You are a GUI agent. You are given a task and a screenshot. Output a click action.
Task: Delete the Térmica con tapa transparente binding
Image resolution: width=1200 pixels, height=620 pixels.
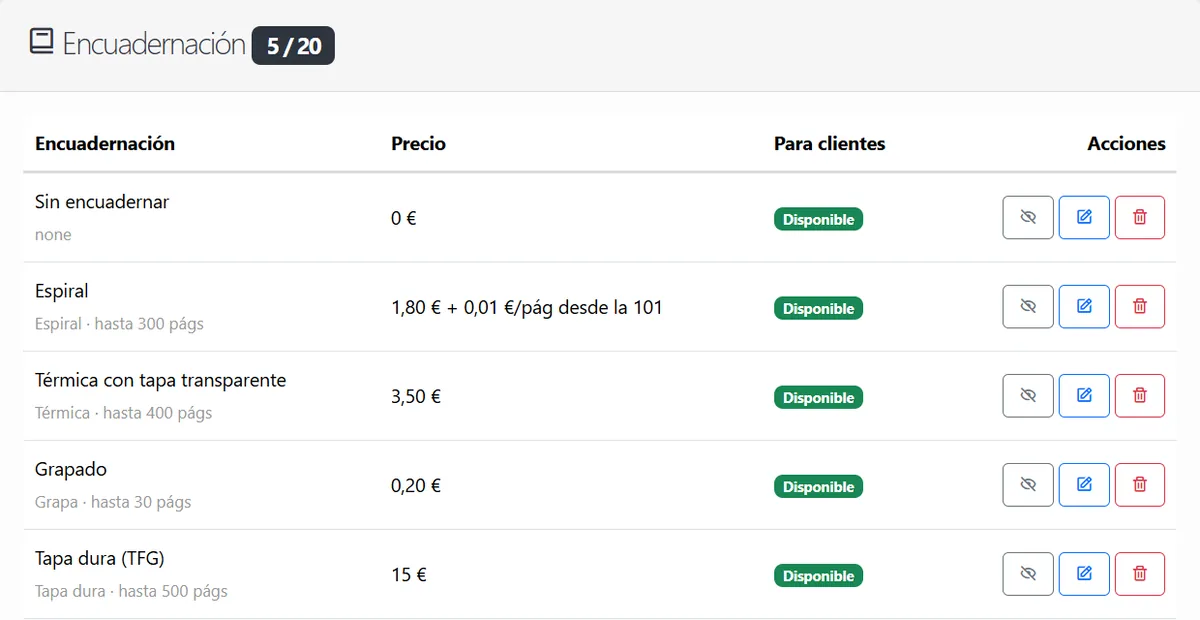(1140, 396)
